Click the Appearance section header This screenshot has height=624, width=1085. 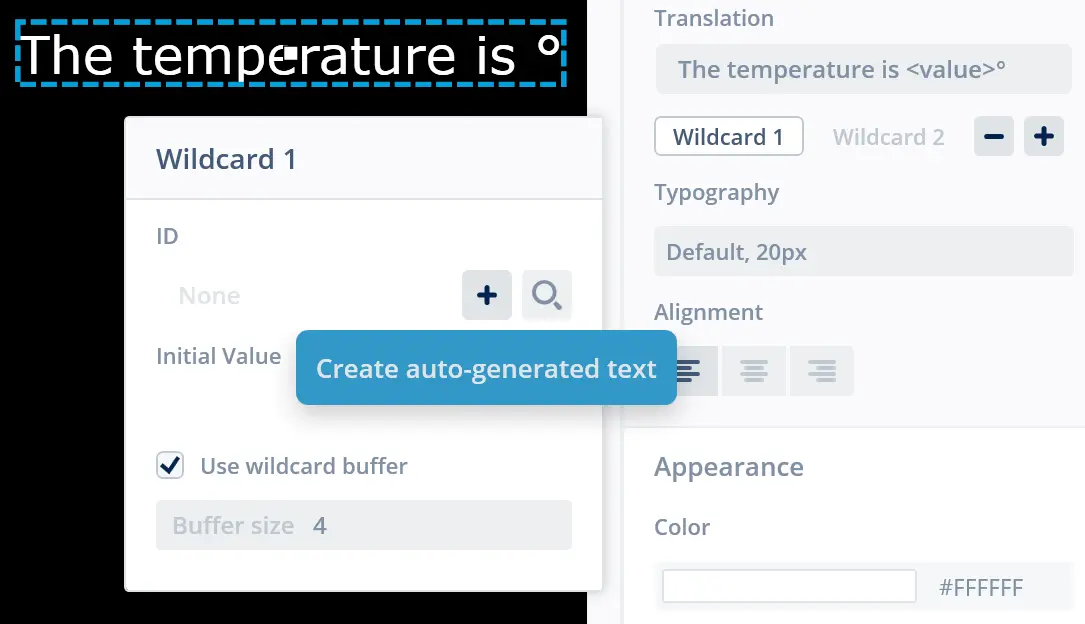(x=728, y=467)
